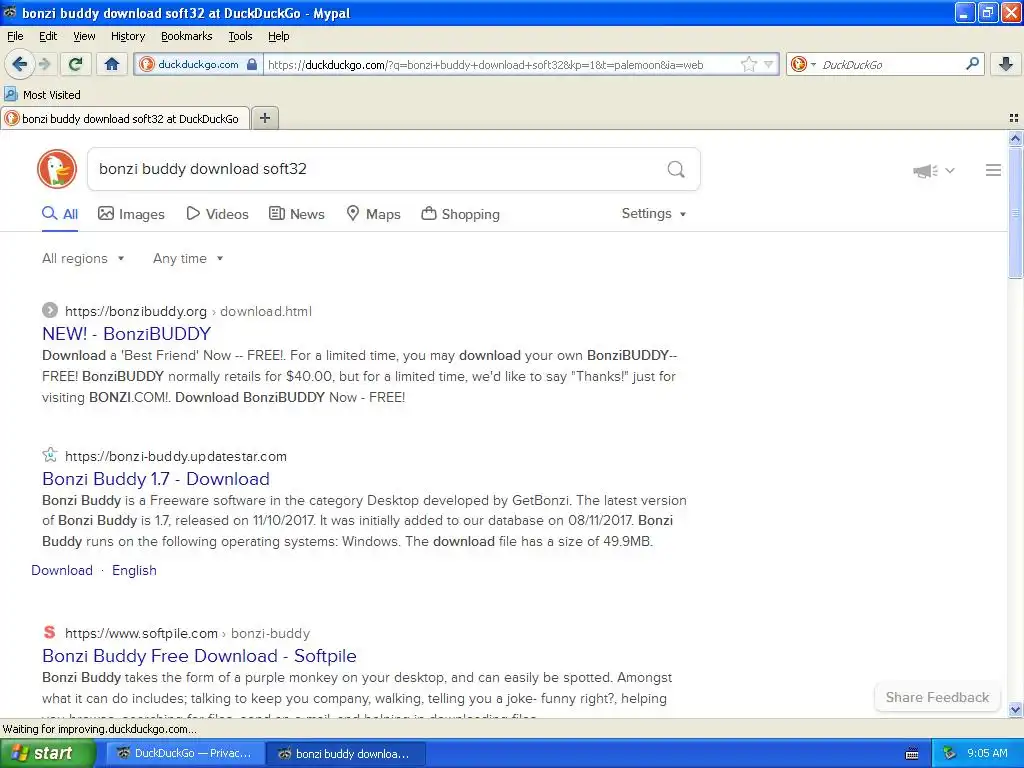1024x768 pixels.
Task: Open the URL history dropdown arrow
Action: 769,64
